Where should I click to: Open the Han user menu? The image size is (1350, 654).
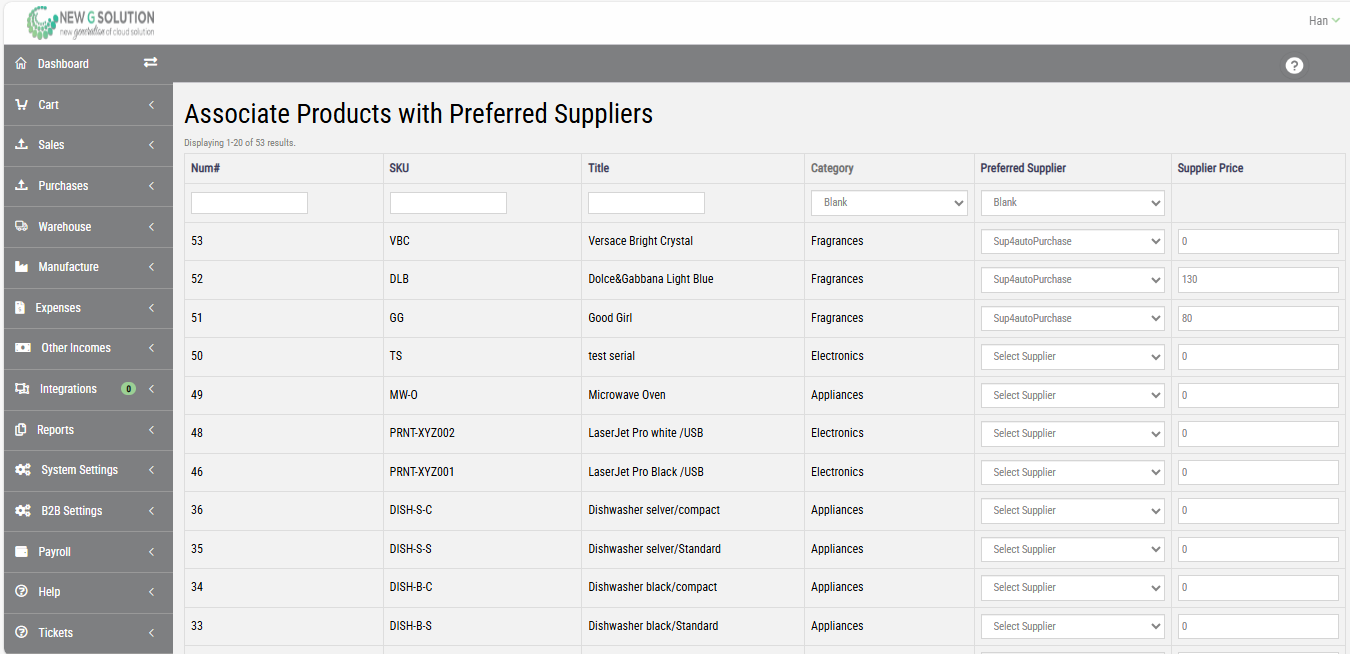point(1324,21)
